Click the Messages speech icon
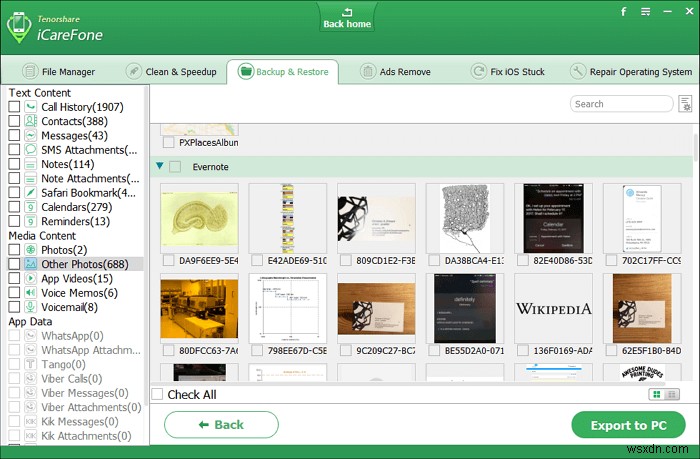Image resolution: width=700 pixels, height=459 pixels. 30,135
